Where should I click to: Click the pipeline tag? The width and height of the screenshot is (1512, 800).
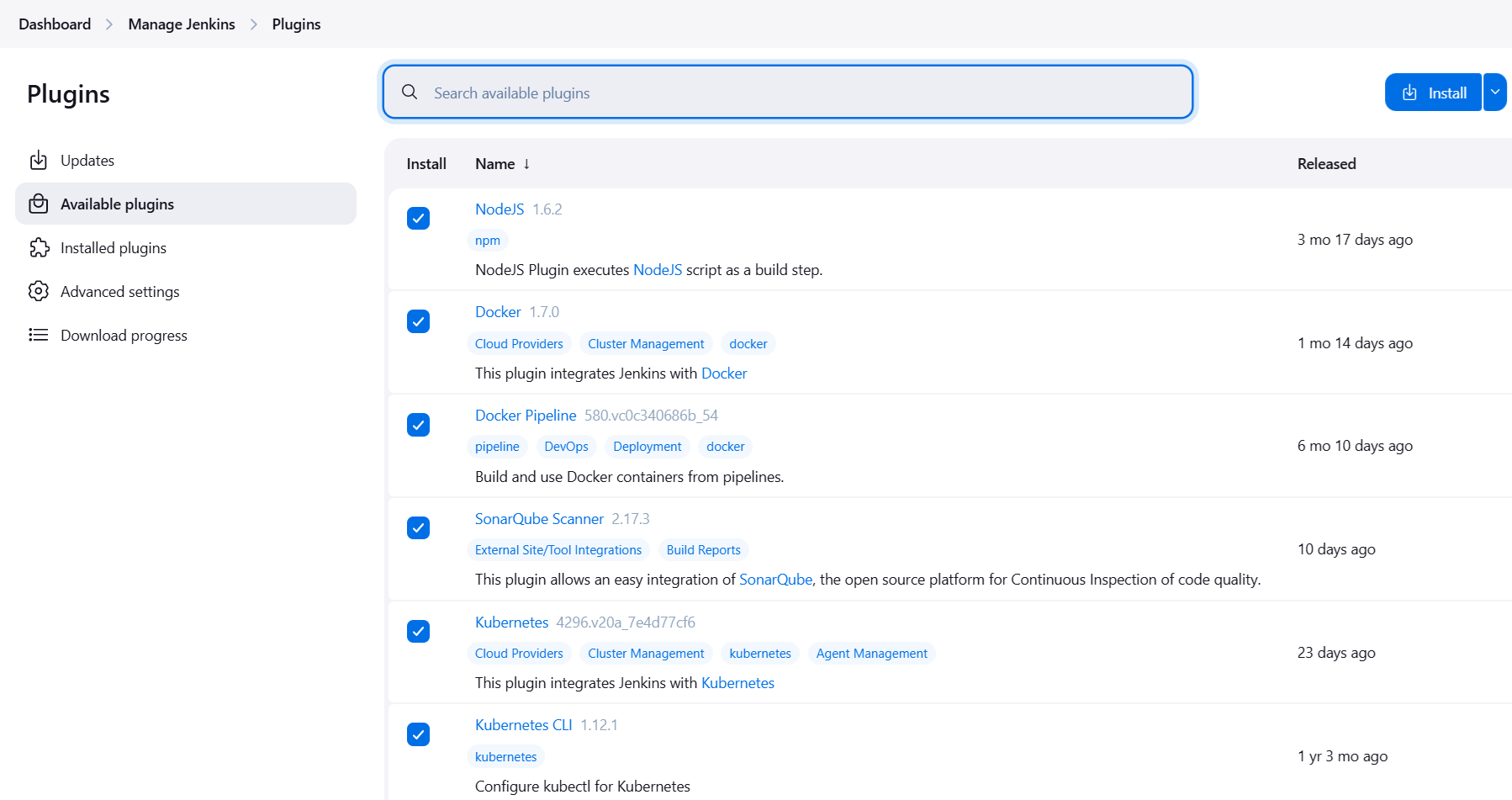point(497,447)
